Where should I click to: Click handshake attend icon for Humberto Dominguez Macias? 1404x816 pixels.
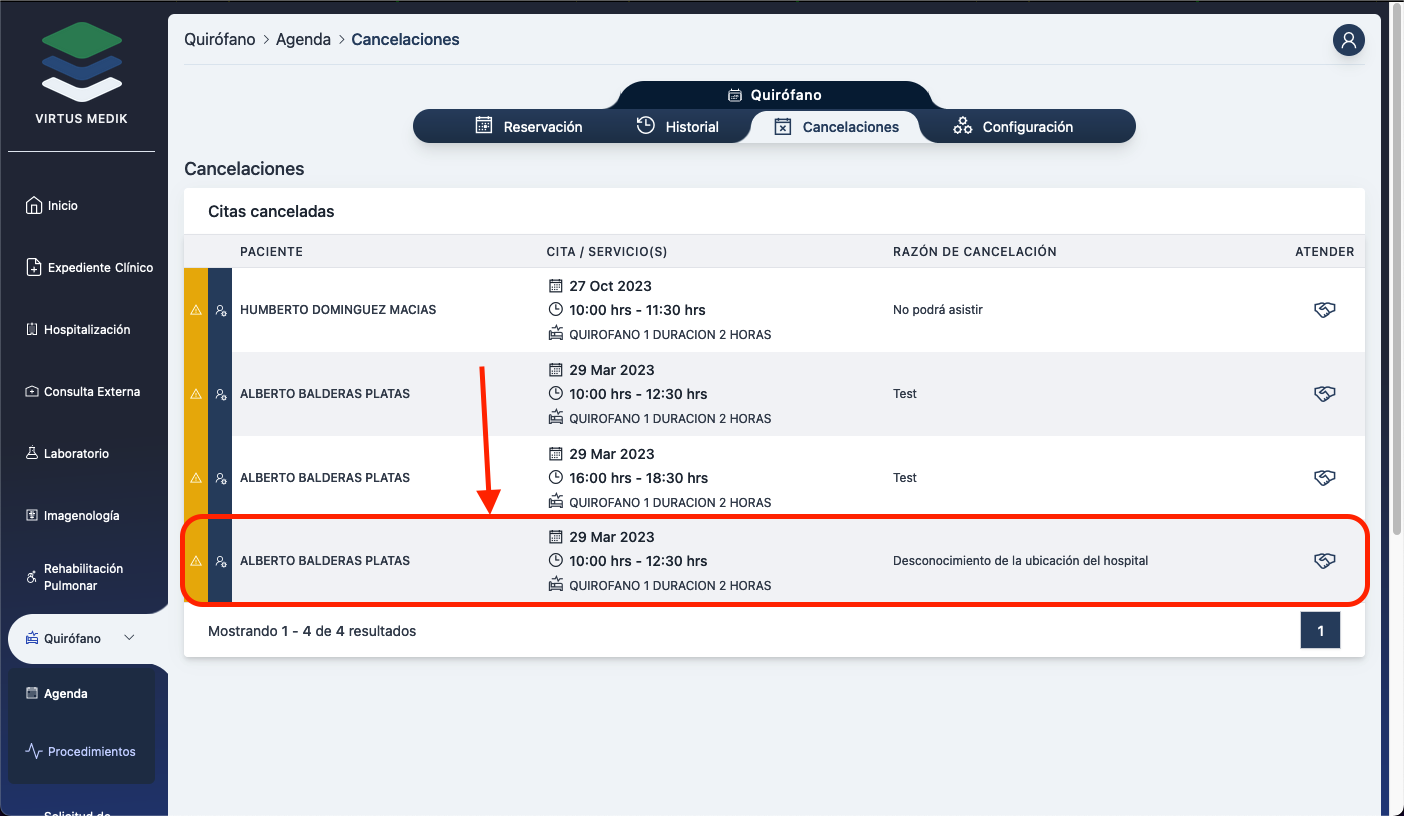point(1324,310)
